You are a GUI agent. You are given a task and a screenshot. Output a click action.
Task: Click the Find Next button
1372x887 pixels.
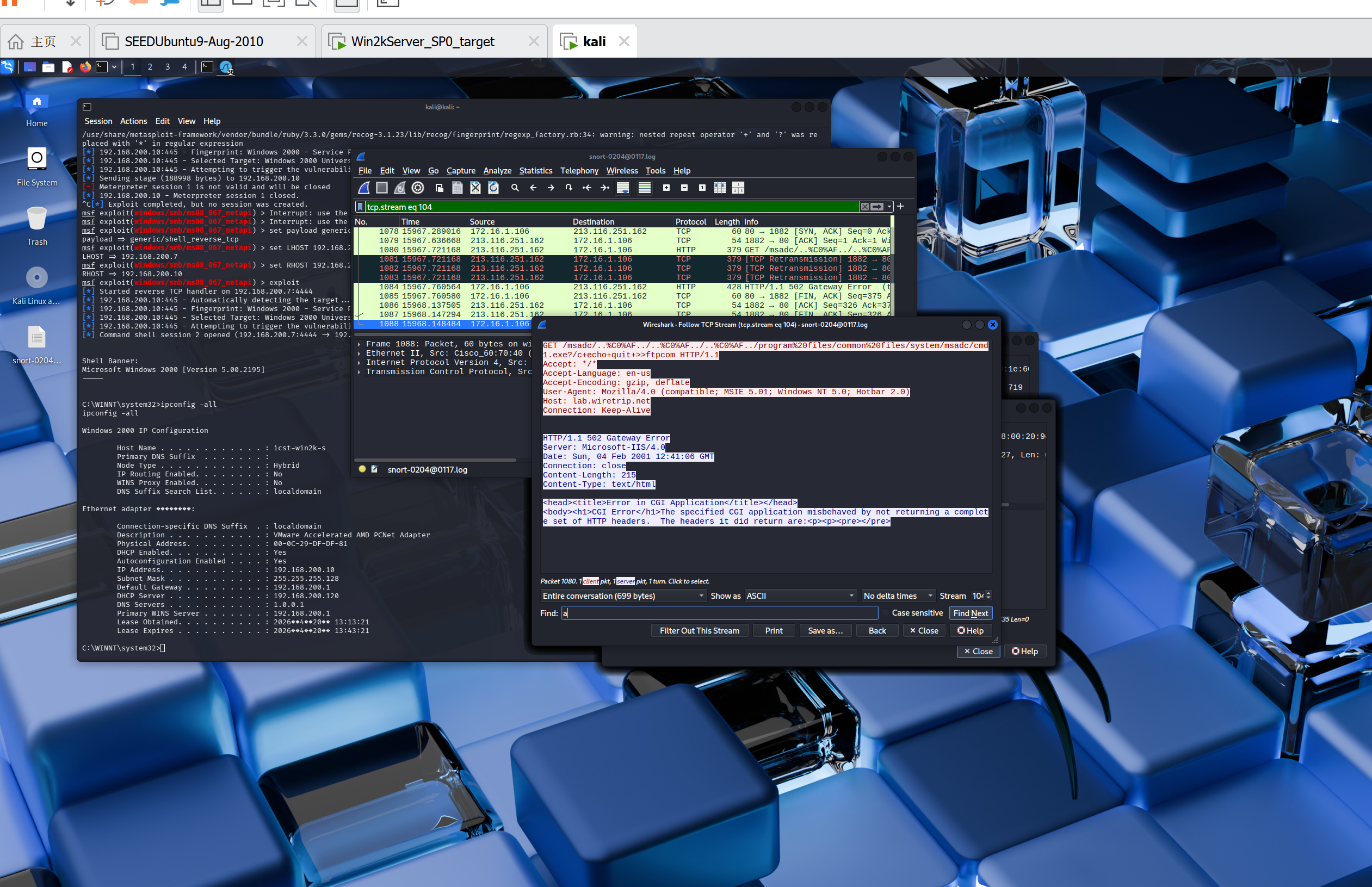pos(970,613)
